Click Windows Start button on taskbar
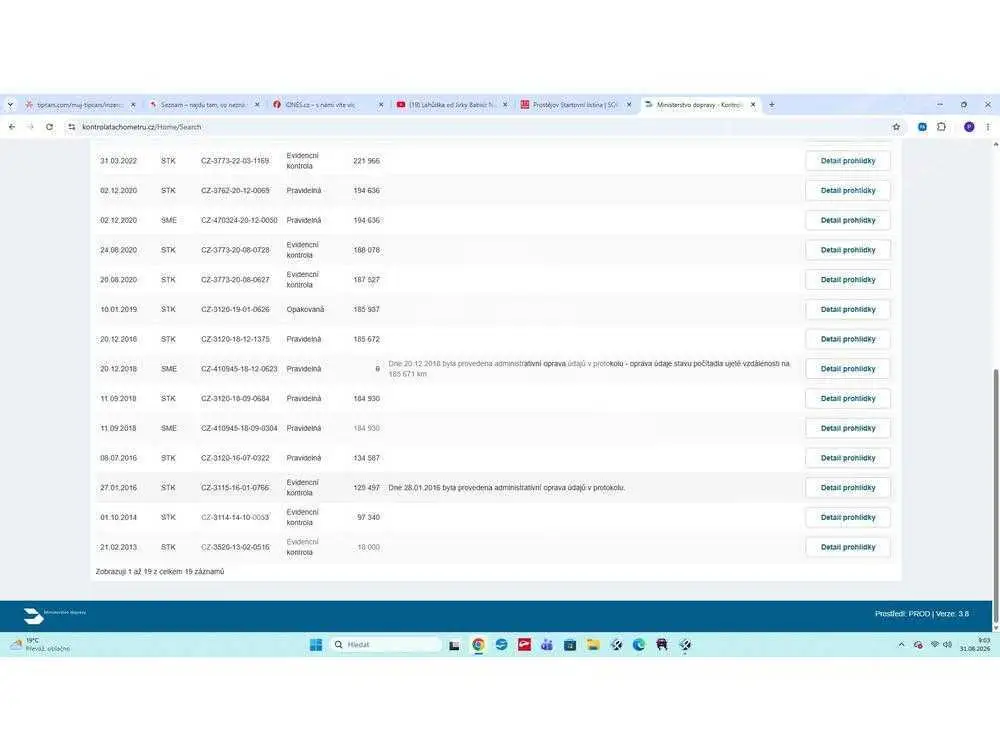The image size is (1000, 750). point(316,645)
